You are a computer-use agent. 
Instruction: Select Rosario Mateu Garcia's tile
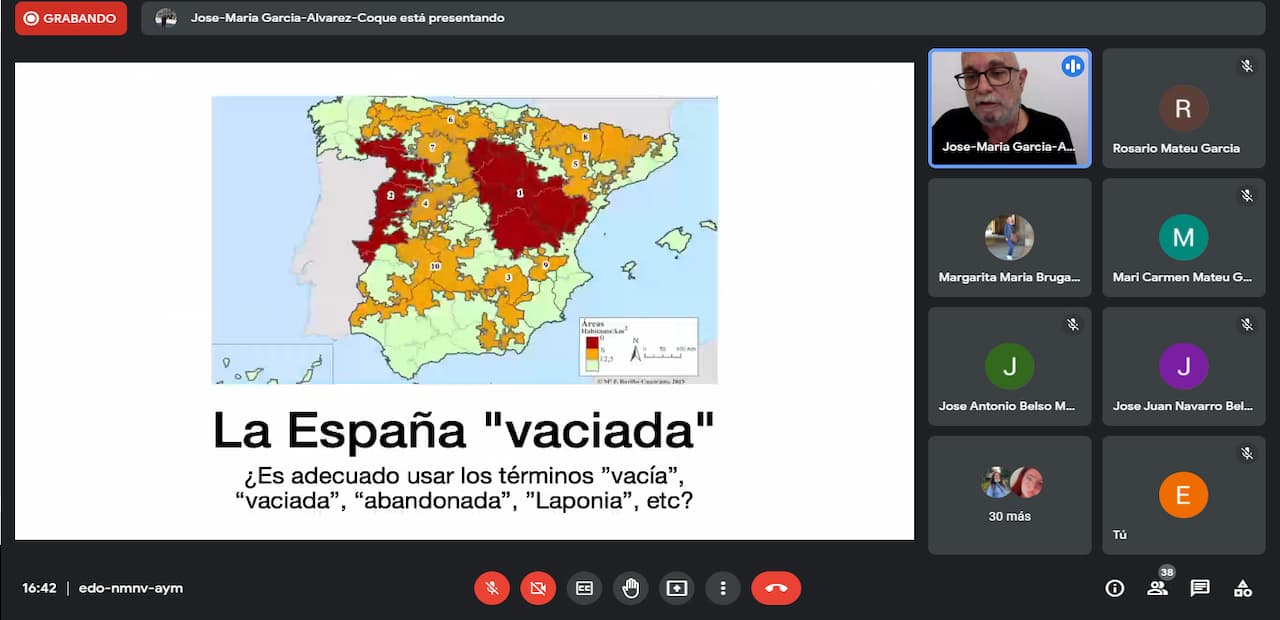pyautogui.click(x=1183, y=108)
